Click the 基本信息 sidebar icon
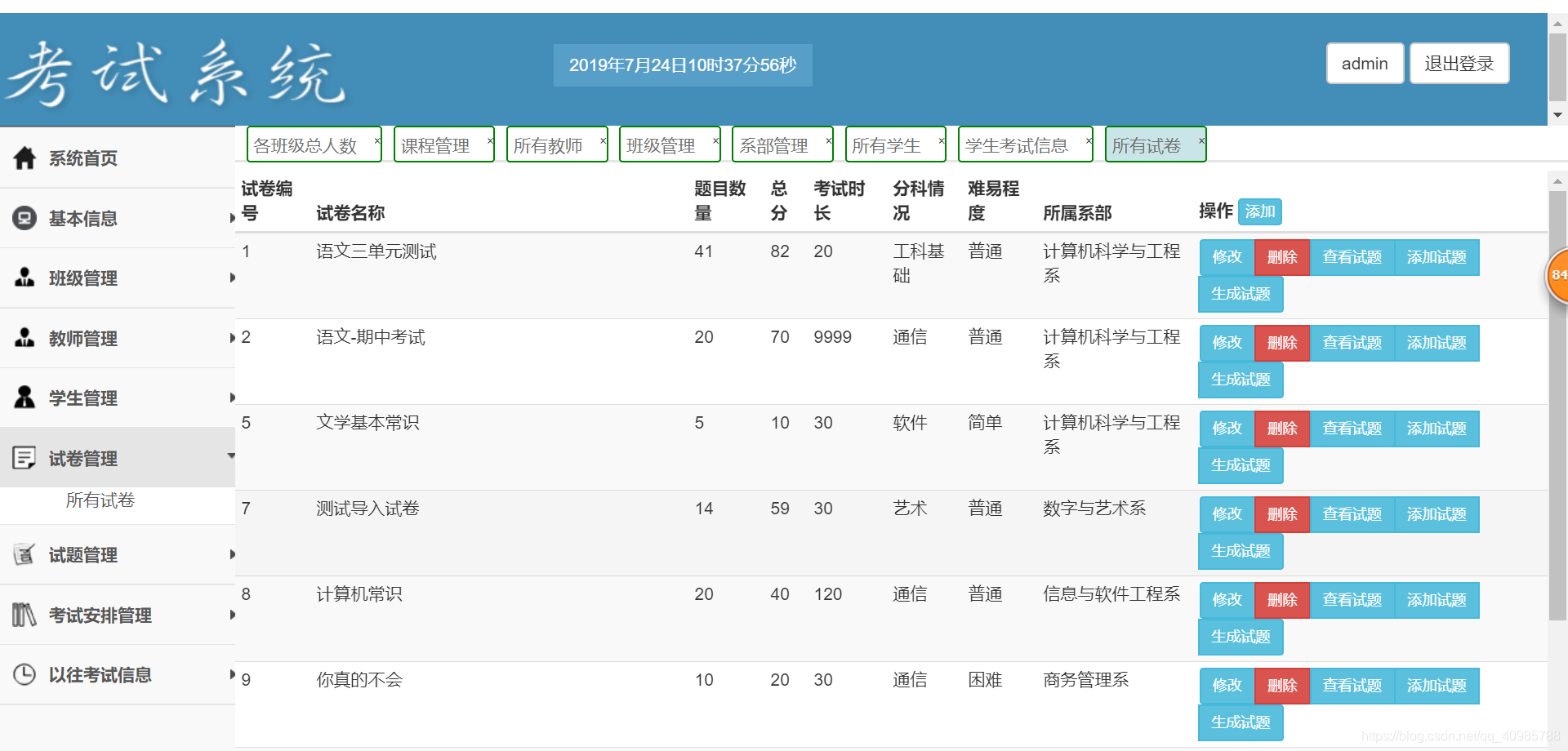Image resolution: width=1568 pixels, height=751 pixels. click(24, 218)
